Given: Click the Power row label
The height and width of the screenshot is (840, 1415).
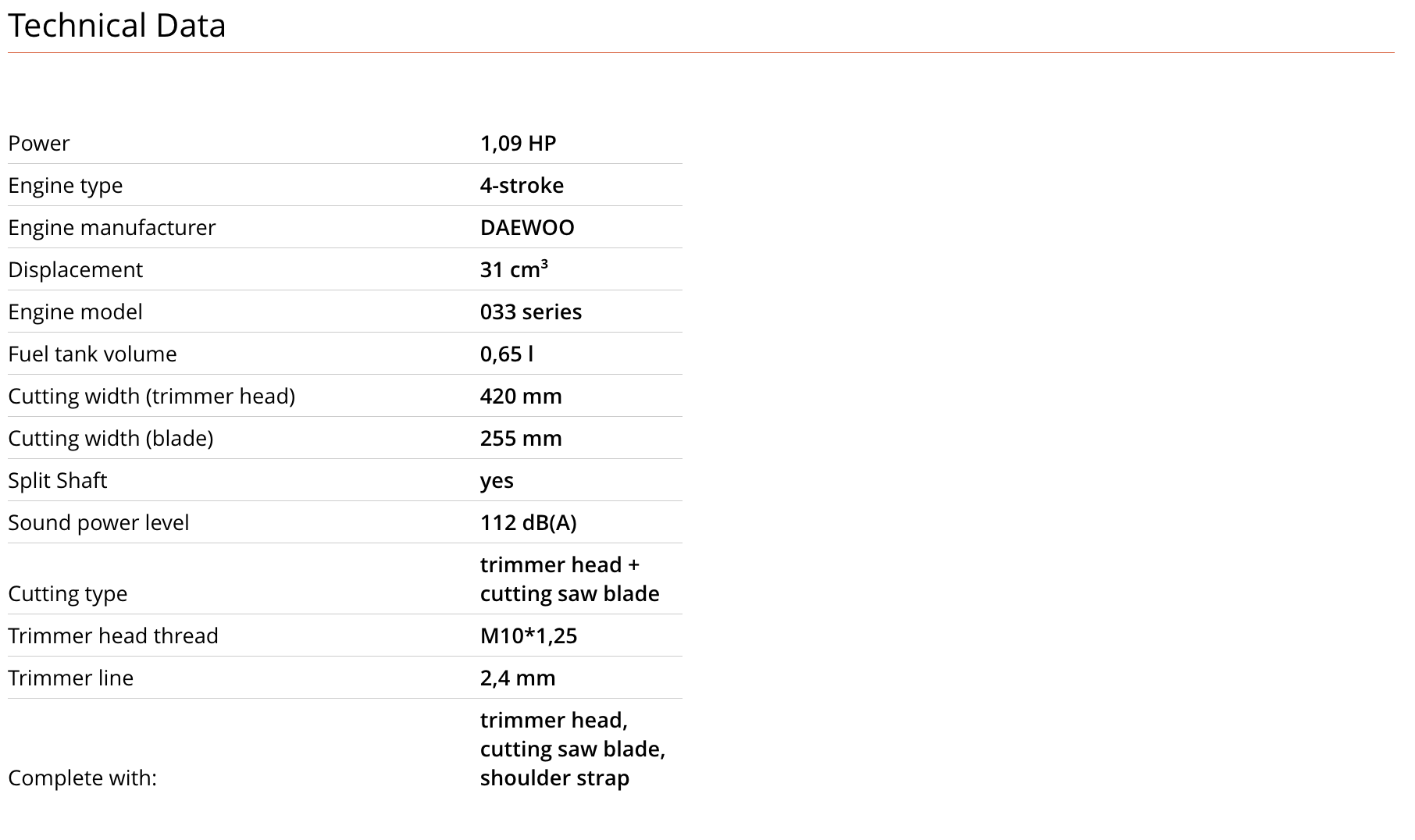Looking at the screenshot, I should tap(39, 144).
